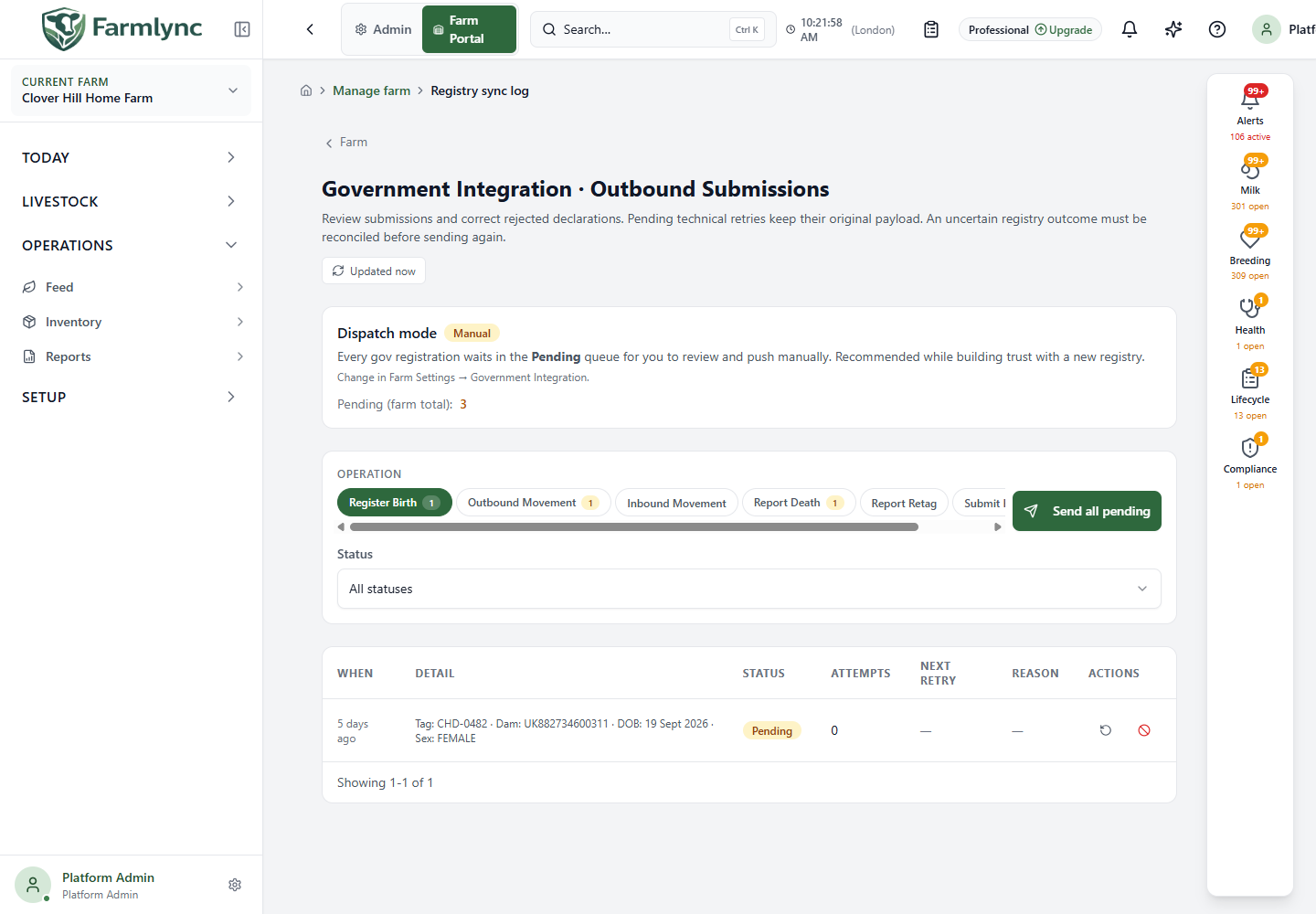The height and width of the screenshot is (914, 1316).
Task: Click ATTEMPTS column header
Action: point(861,674)
